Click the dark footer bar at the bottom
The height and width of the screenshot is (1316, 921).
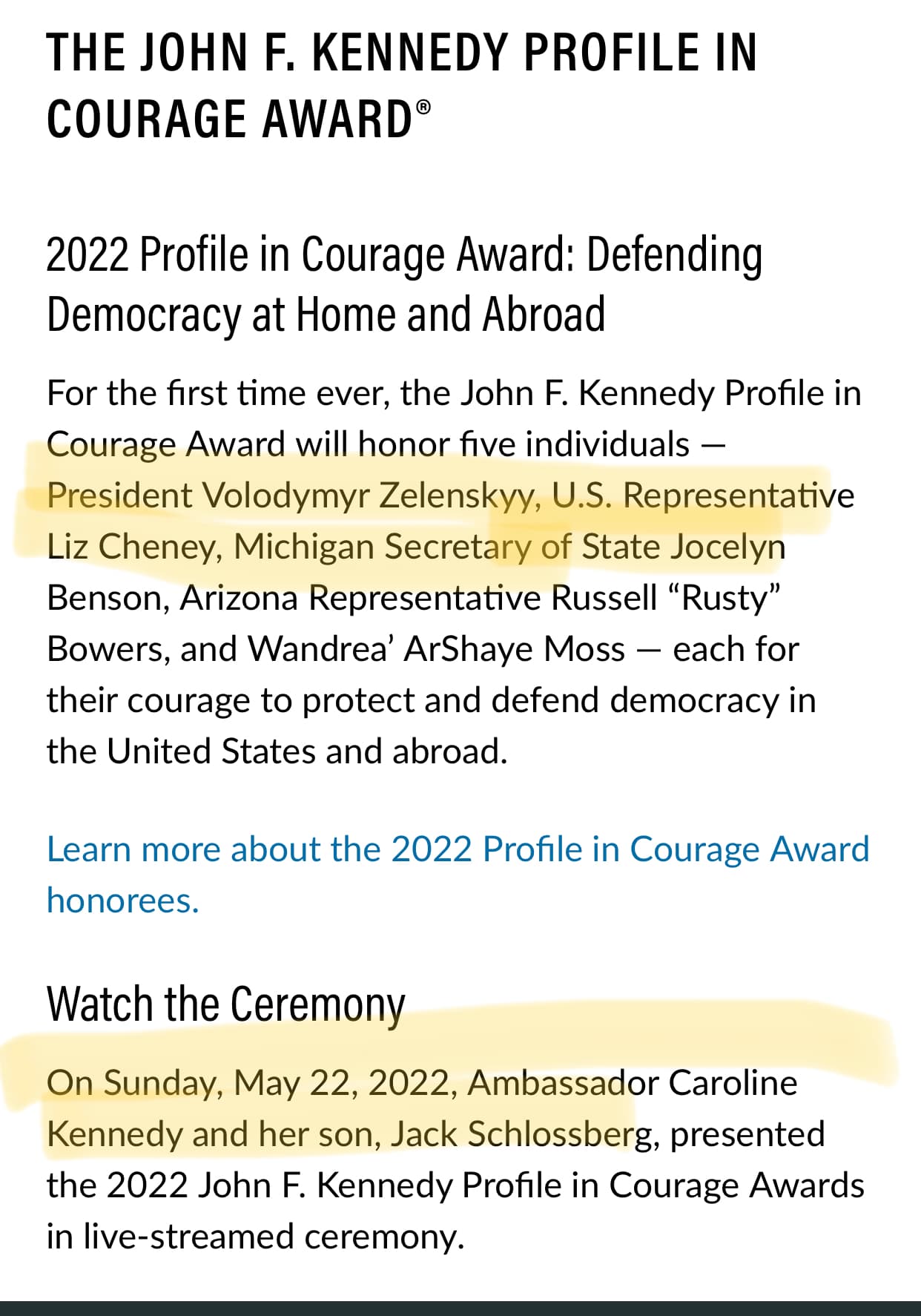coord(460,1308)
